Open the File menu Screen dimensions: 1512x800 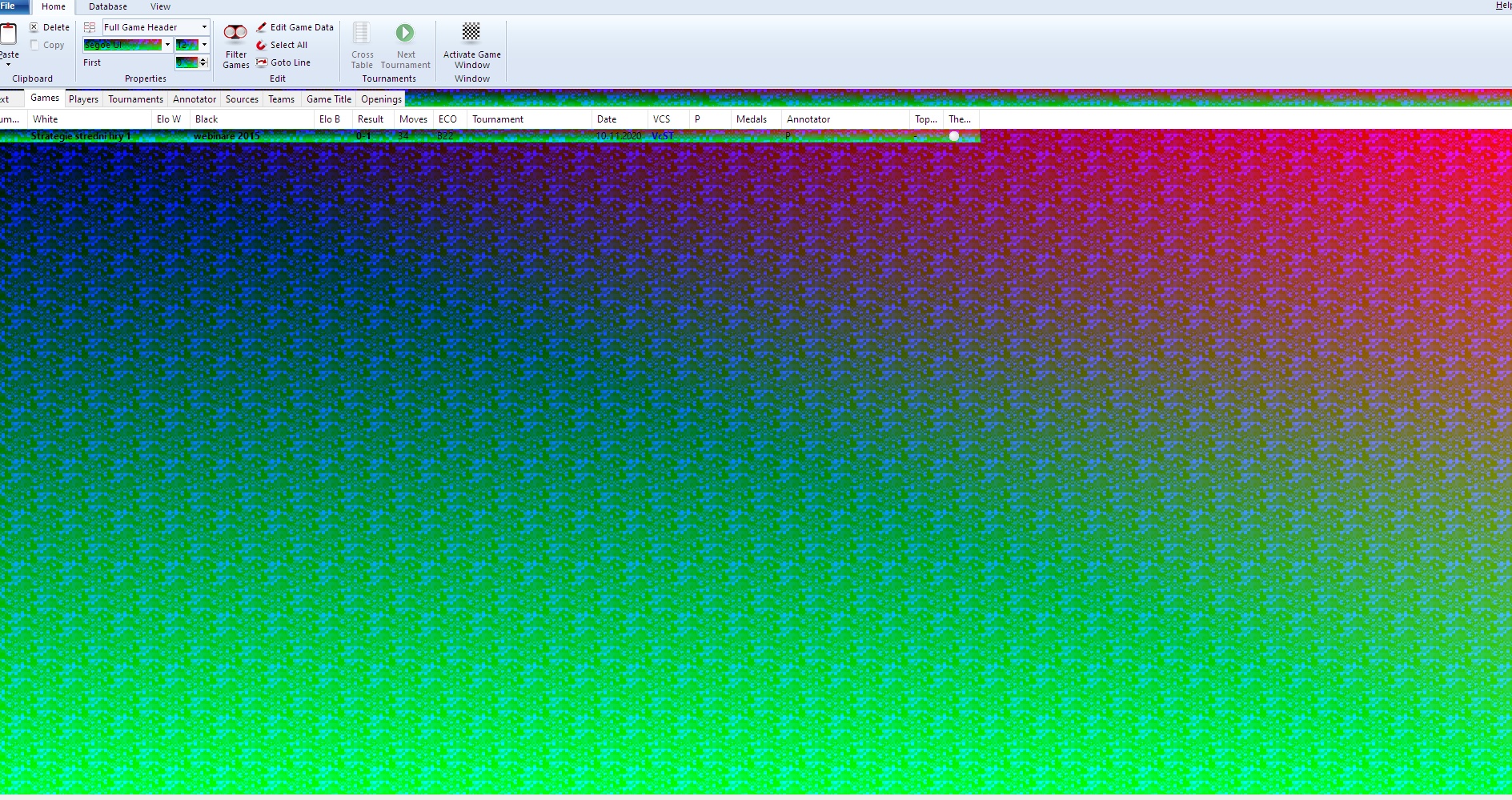click(x=8, y=6)
